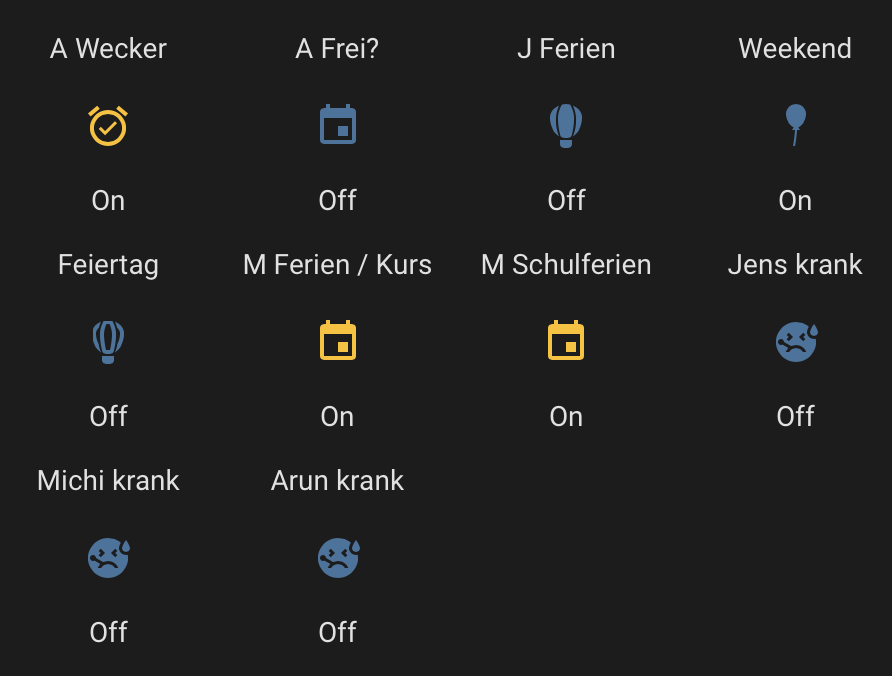Click the Arun krank name label

point(337,480)
